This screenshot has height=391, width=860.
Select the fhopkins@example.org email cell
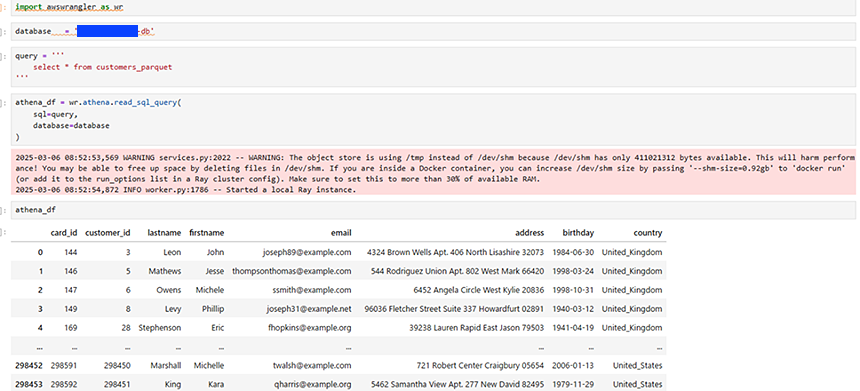[x=310, y=328]
